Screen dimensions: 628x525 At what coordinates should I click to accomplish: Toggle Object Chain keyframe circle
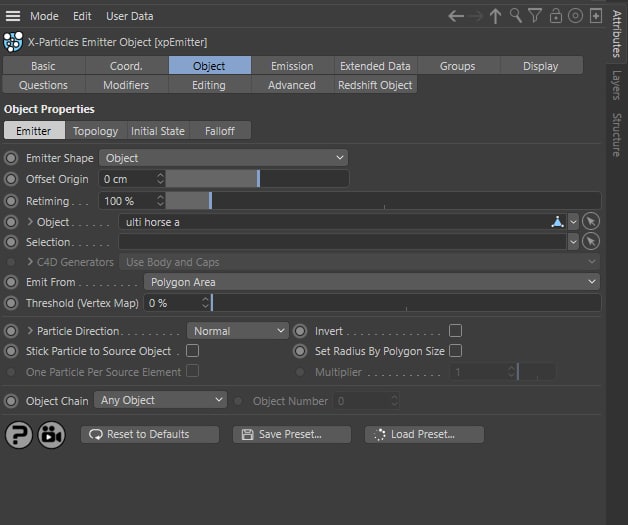pos(11,400)
